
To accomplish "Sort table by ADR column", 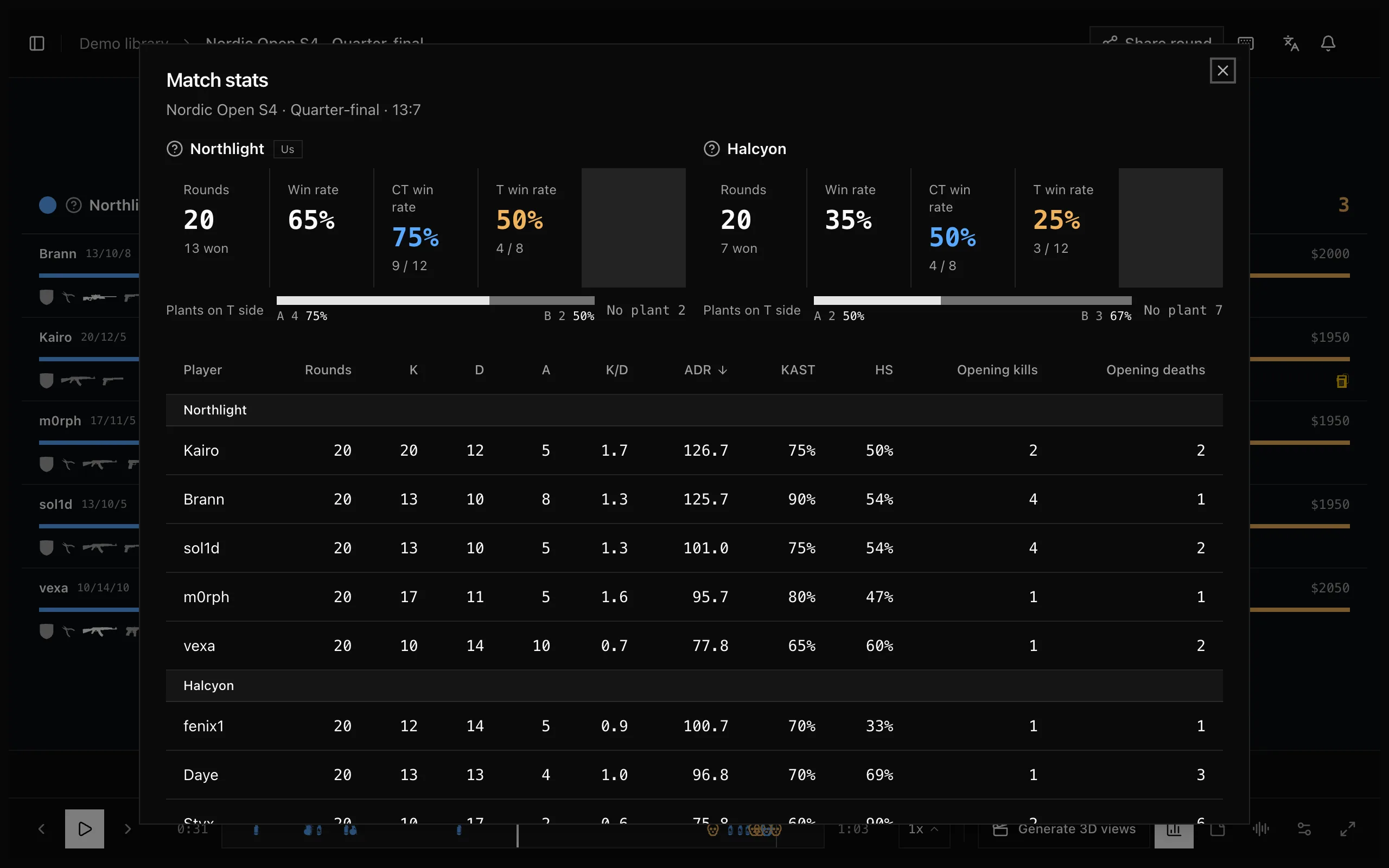I will tap(705, 369).
